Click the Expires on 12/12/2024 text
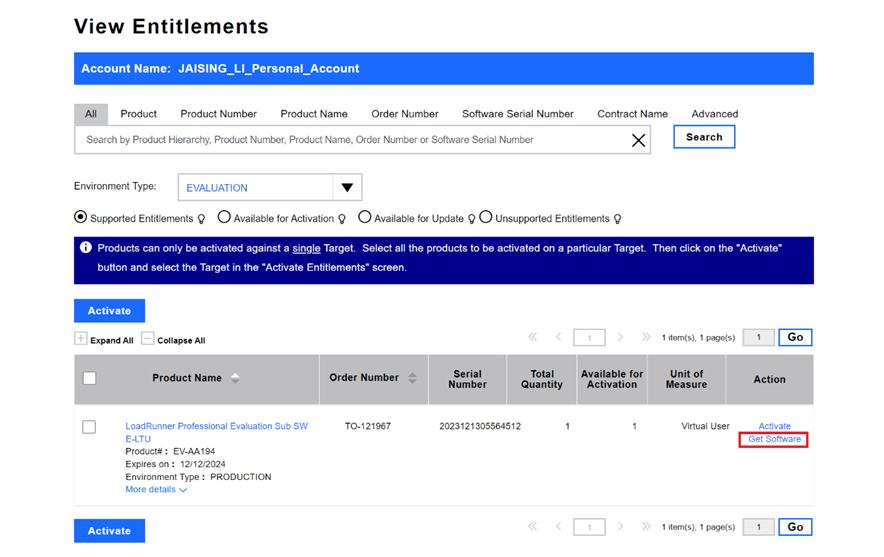The height and width of the screenshot is (557, 884). point(175,465)
